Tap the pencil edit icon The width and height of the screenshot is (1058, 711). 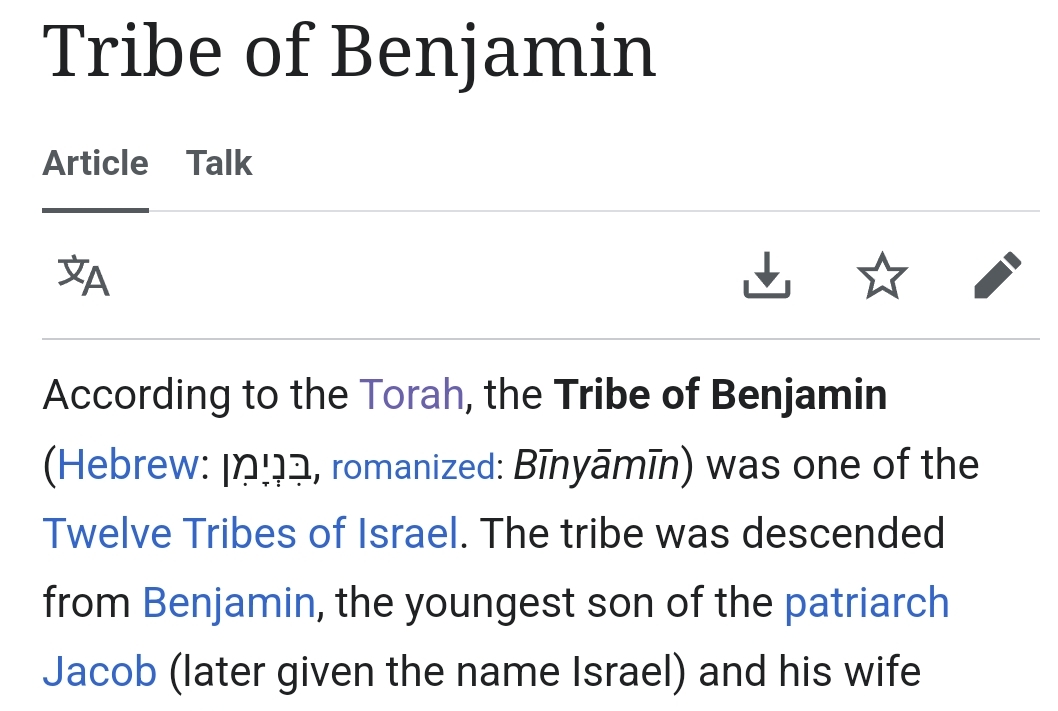tap(997, 276)
